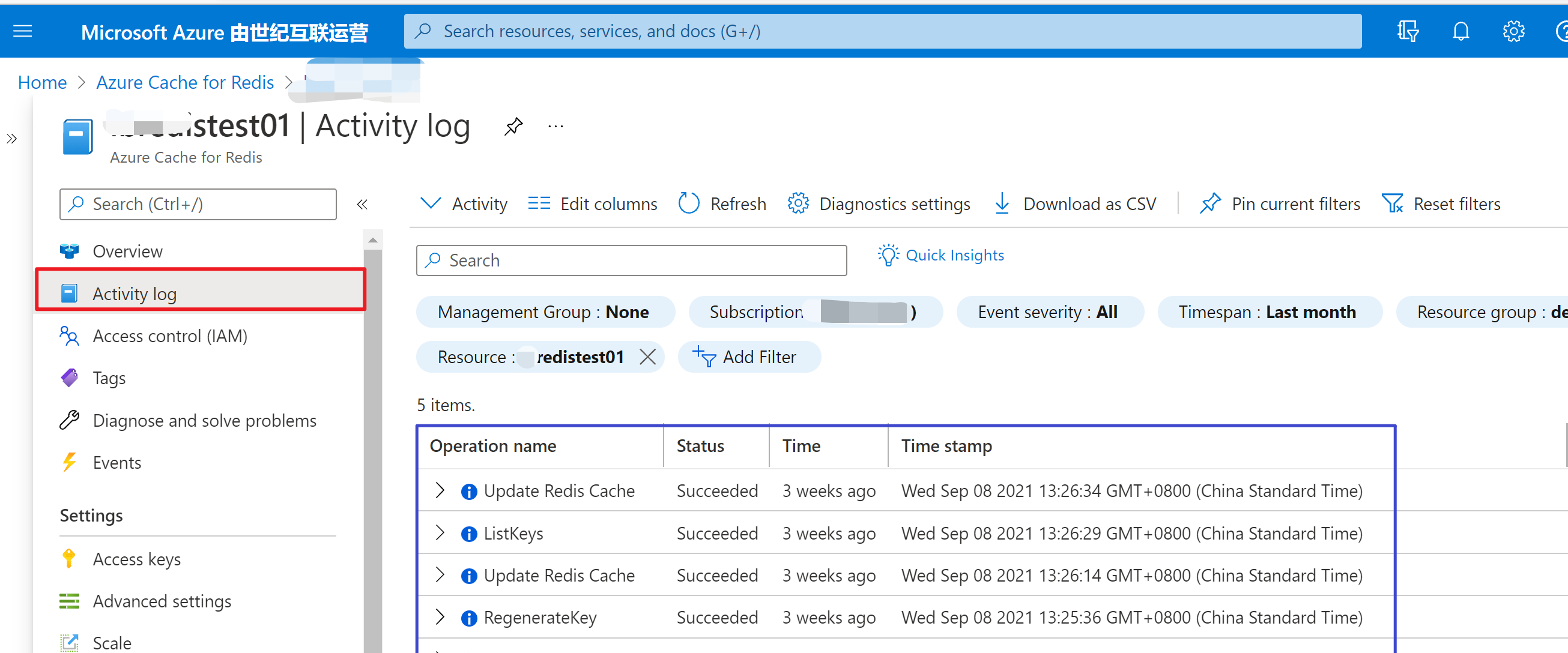Open Quick Insights
This screenshot has width=1568, height=653.
tap(940, 255)
